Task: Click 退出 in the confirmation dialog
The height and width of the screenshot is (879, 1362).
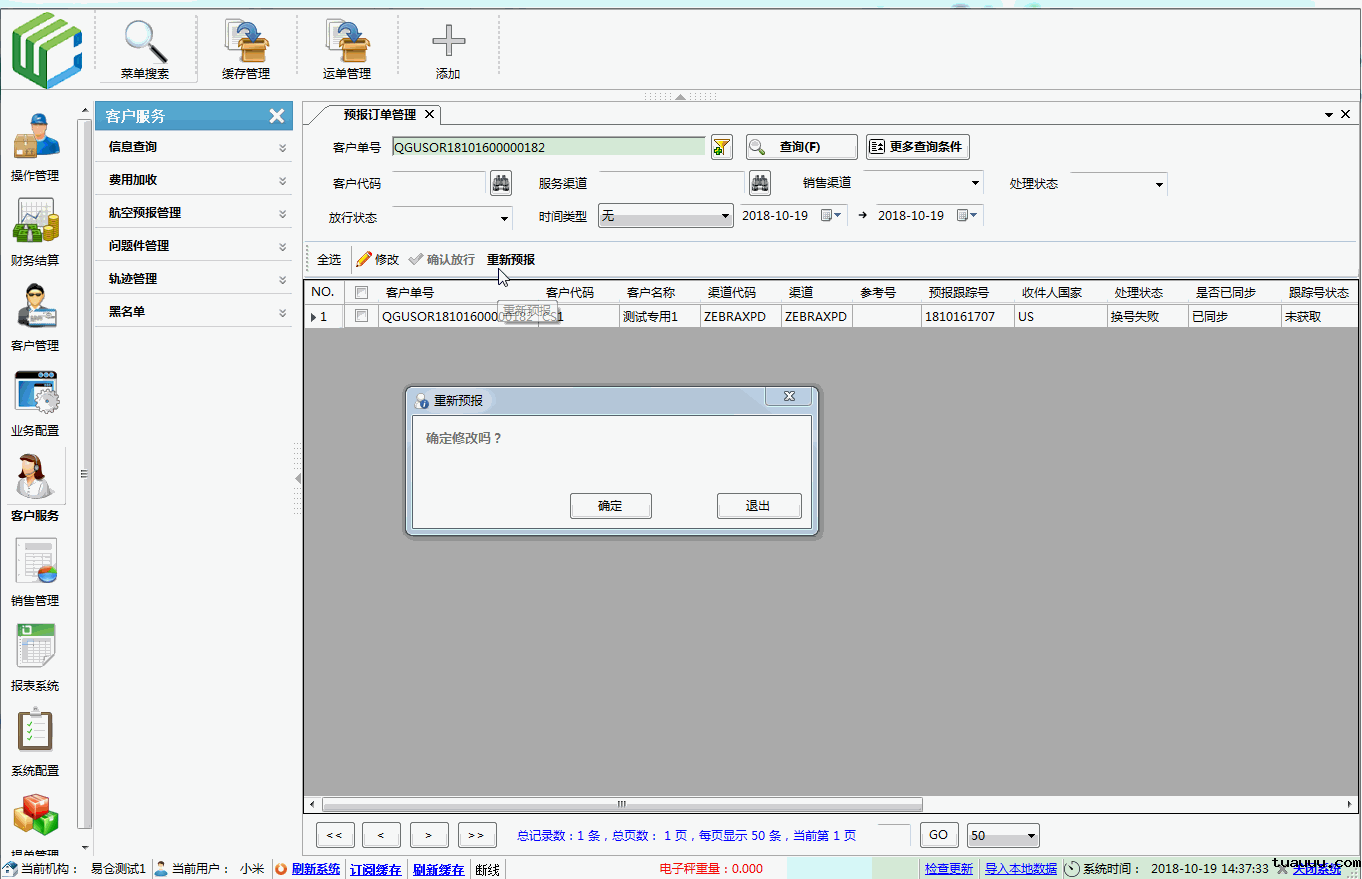Action: (758, 506)
